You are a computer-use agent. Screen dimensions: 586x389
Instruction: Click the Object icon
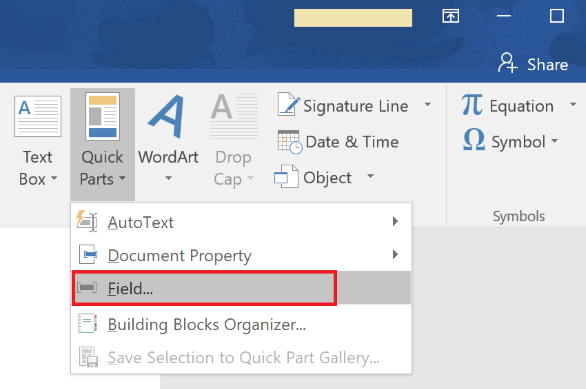[x=286, y=176]
